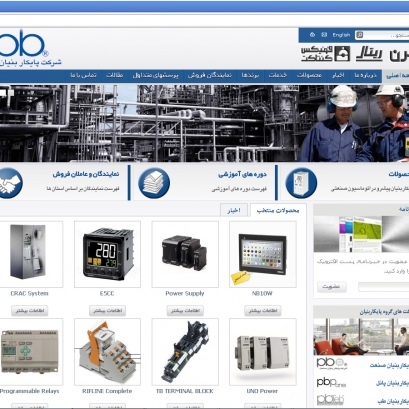The height and width of the screenshot is (409, 409).
Task: Select the اخبار tab above products
Action: [234, 210]
